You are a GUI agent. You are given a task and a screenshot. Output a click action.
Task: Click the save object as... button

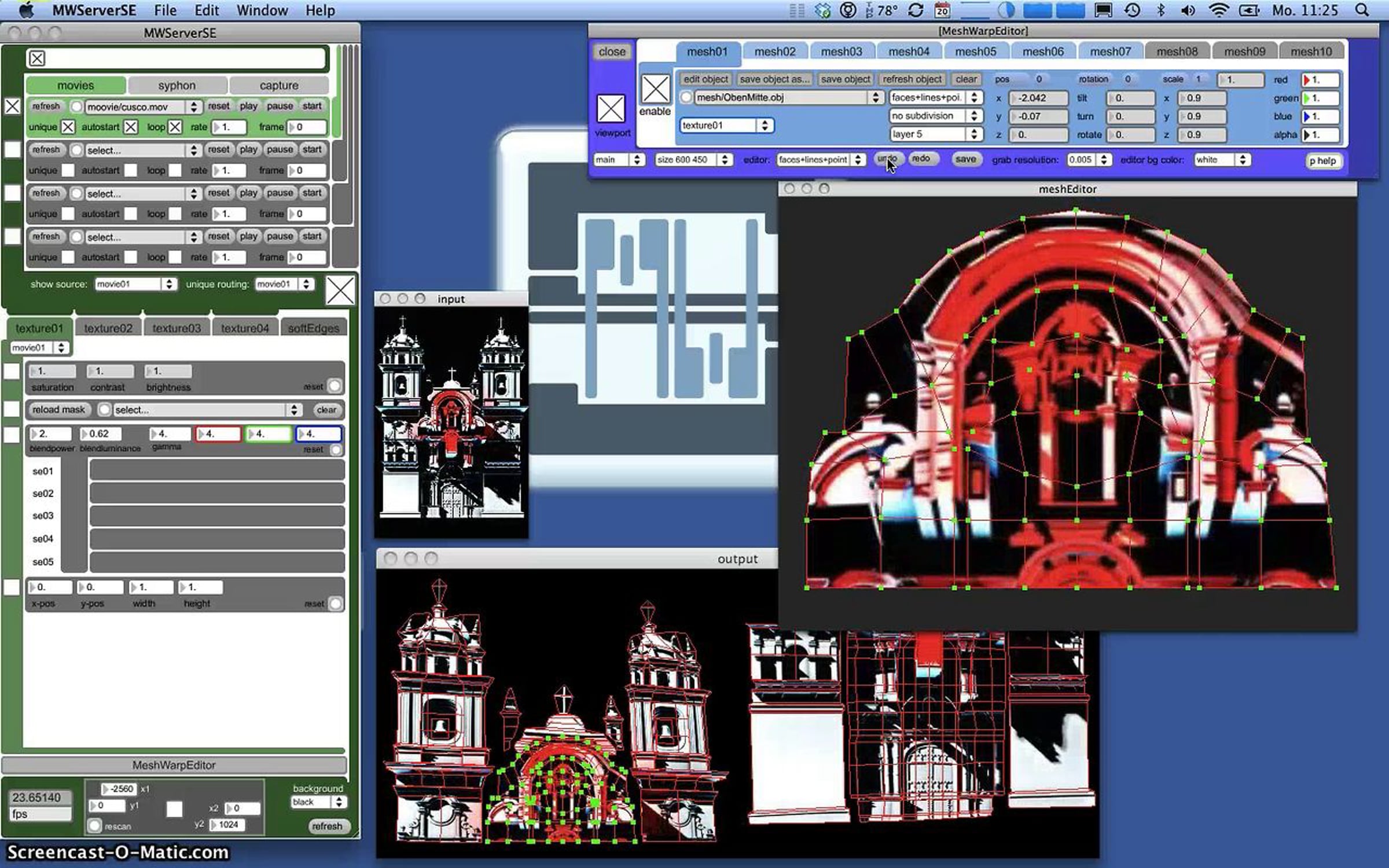coord(774,79)
